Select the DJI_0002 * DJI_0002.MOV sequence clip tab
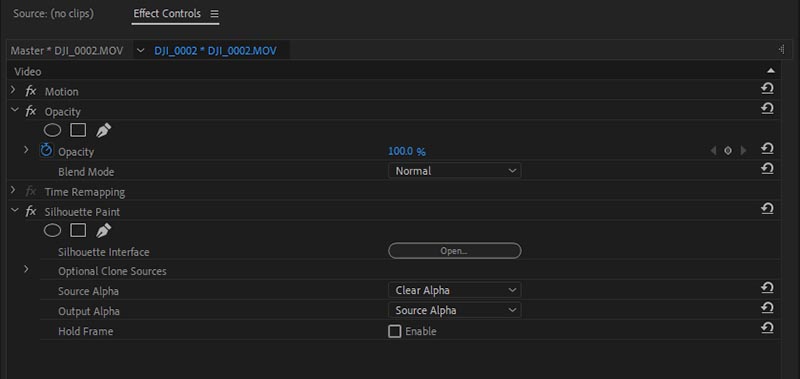This screenshot has height=379, width=800. pos(215,50)
